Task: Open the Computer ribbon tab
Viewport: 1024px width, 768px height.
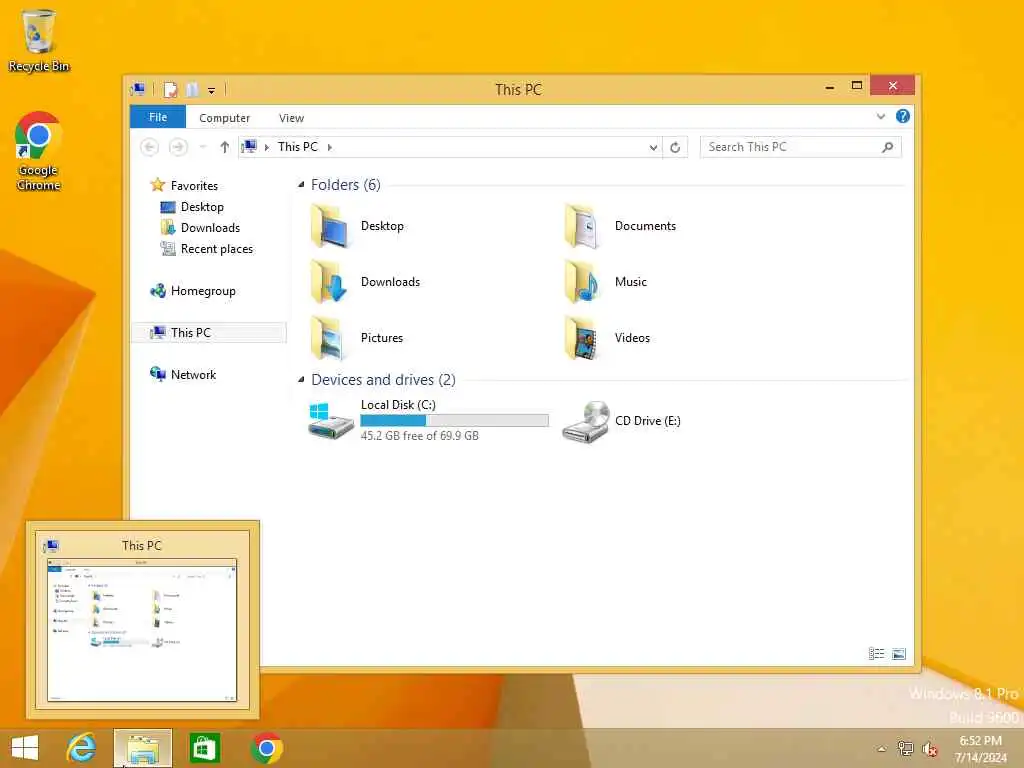Action: [225, 118]
